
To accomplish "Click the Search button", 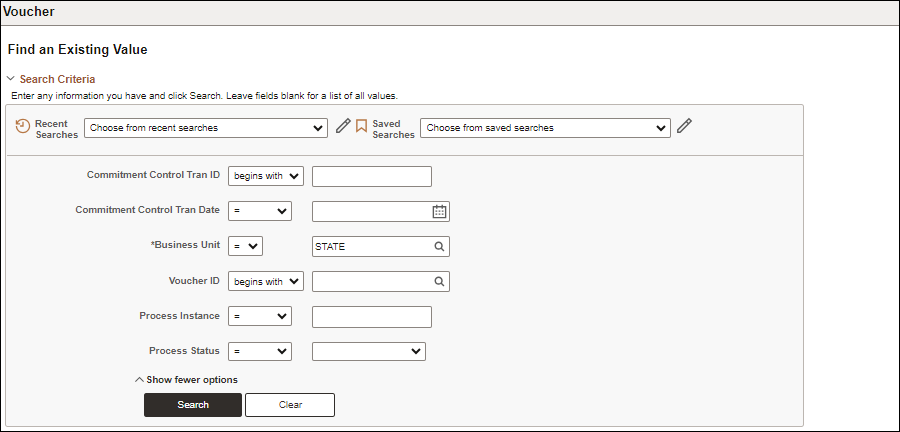I will [x=193, y=404].
